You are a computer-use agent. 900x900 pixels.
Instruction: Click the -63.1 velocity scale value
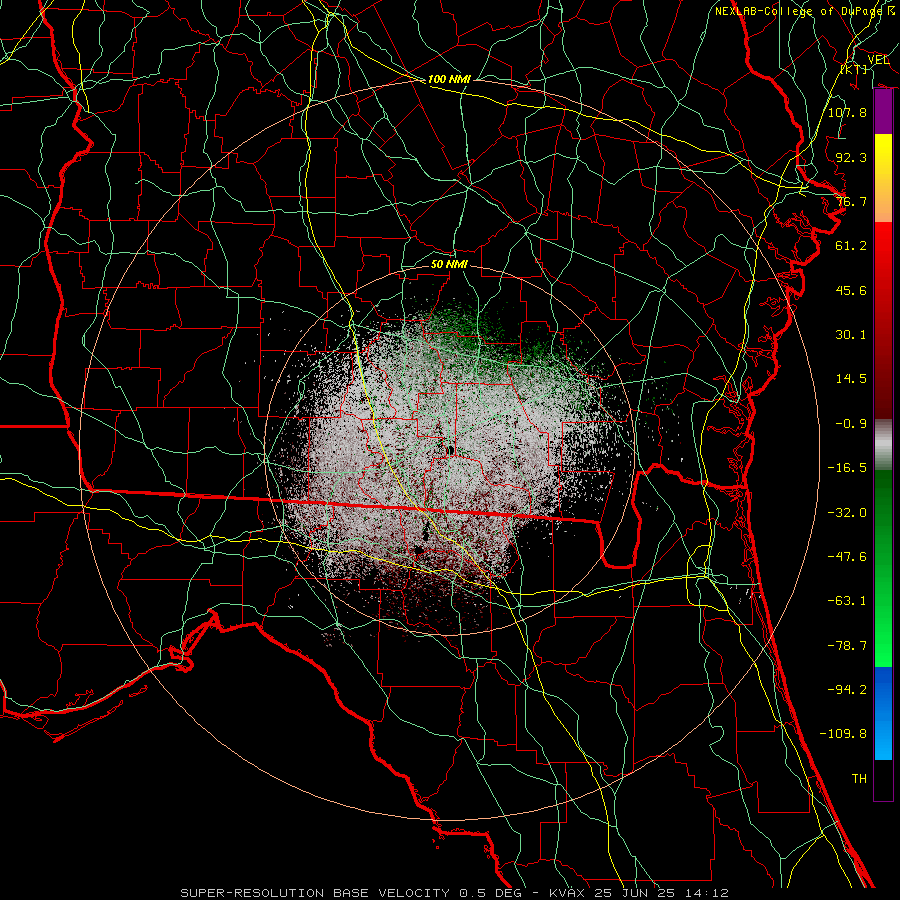847,601
